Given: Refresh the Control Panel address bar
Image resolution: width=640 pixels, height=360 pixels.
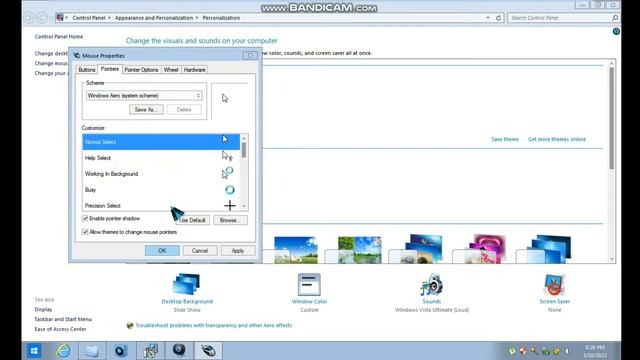Looking at the screenshot, I should pyautogui.click(x=498, y=18).
